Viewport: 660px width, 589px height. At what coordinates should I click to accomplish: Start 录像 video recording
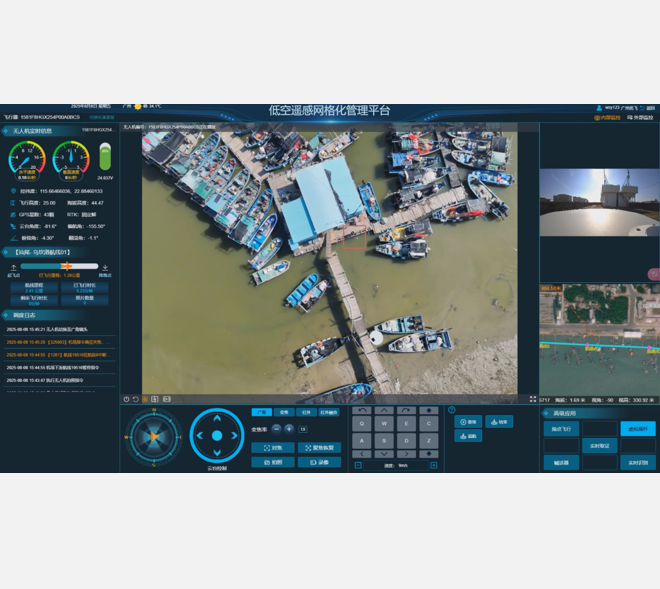319,462
